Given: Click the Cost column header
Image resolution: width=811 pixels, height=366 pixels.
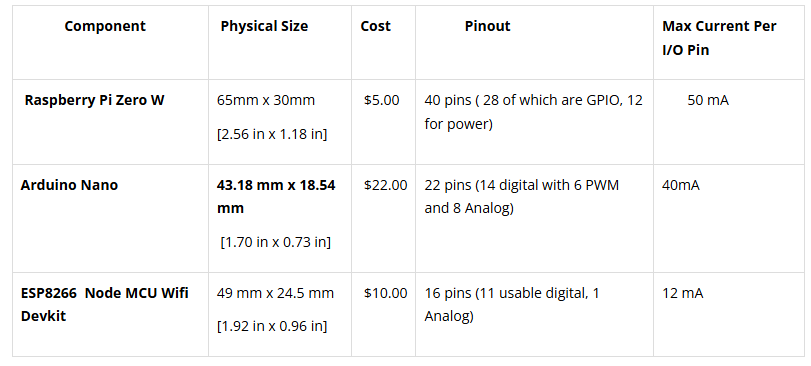Looking at the screenshot, I should pyautogui.click(x=376, y=26).
